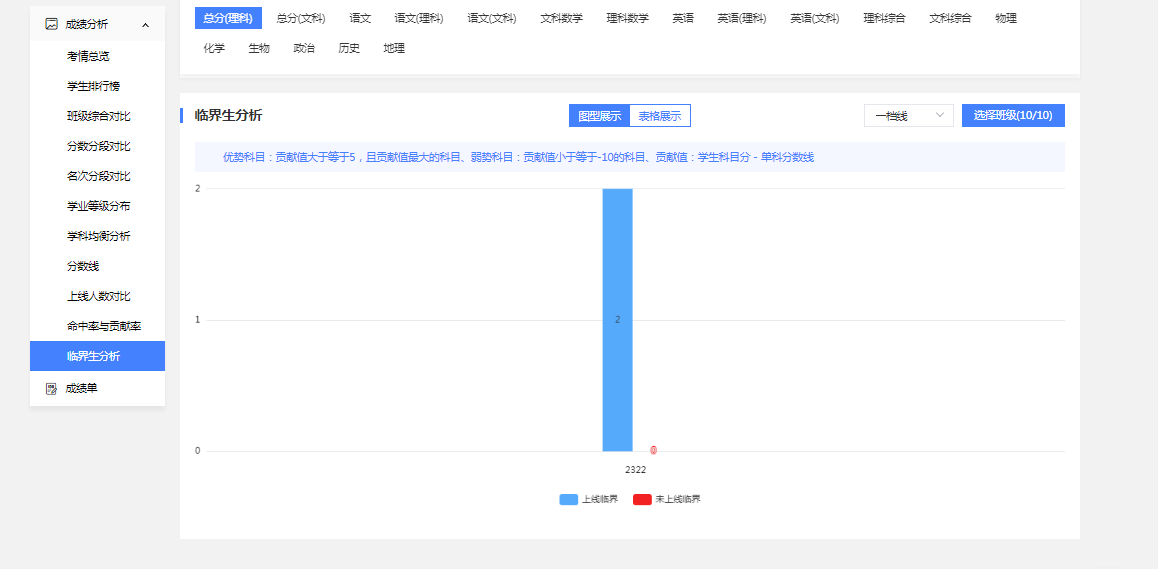This screenshot has height=569, width=1158.
Task: Toggle 上线临界 legend series
Action: (589, 500)
